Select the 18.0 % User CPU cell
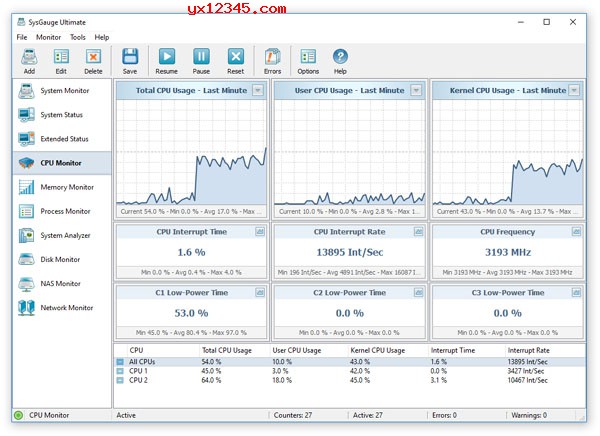 pyautogui.click(x=282, y=380)
